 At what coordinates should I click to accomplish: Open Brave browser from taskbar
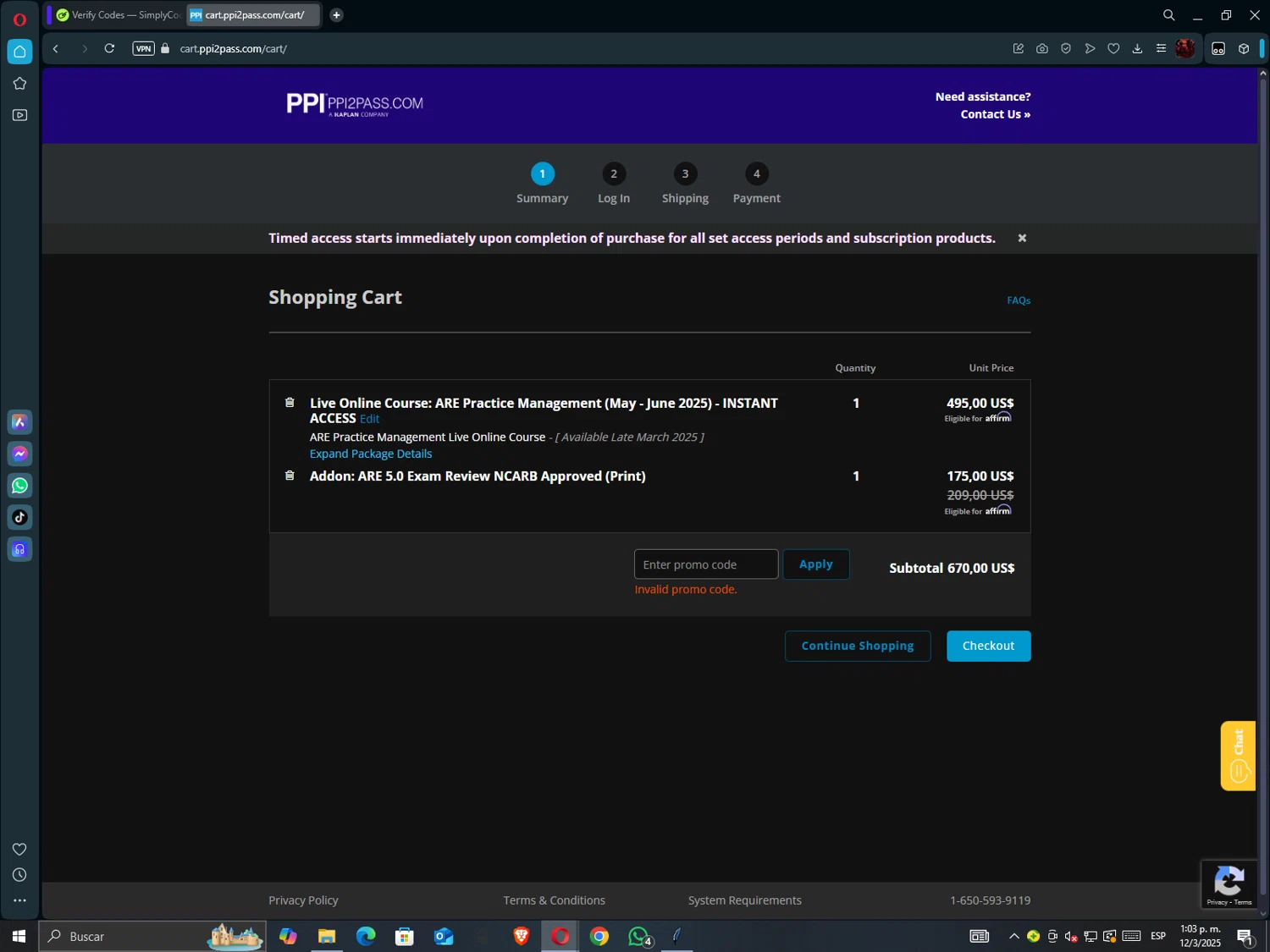[522, 937]
